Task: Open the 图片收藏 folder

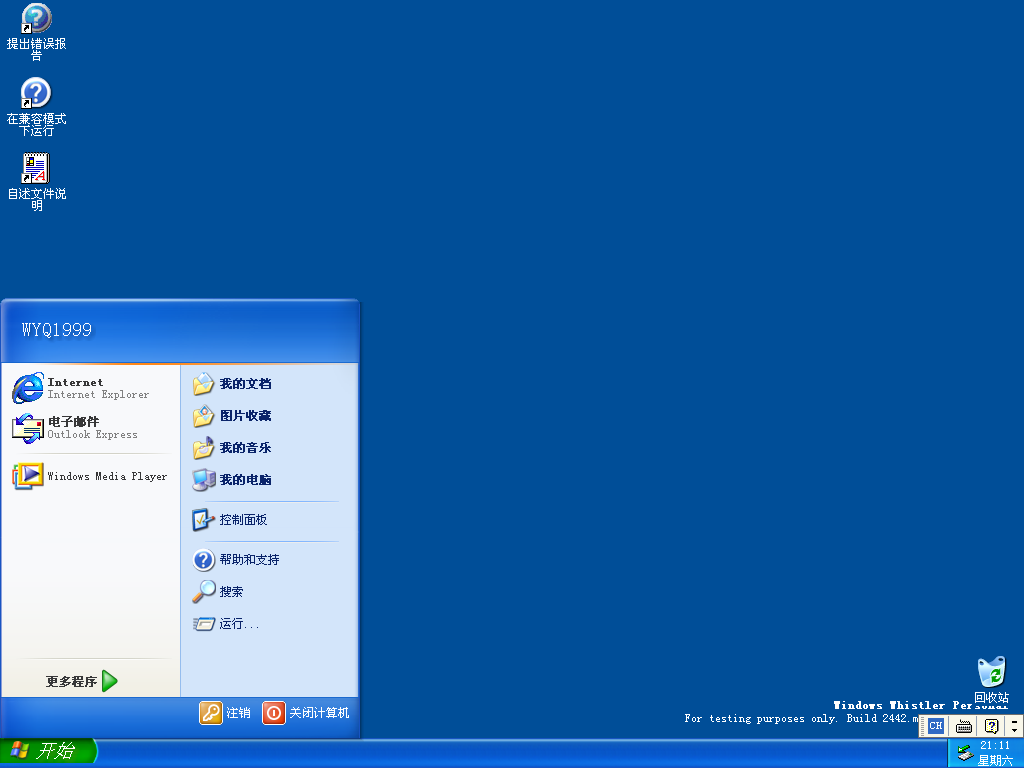Action: [x=269, y=416]
